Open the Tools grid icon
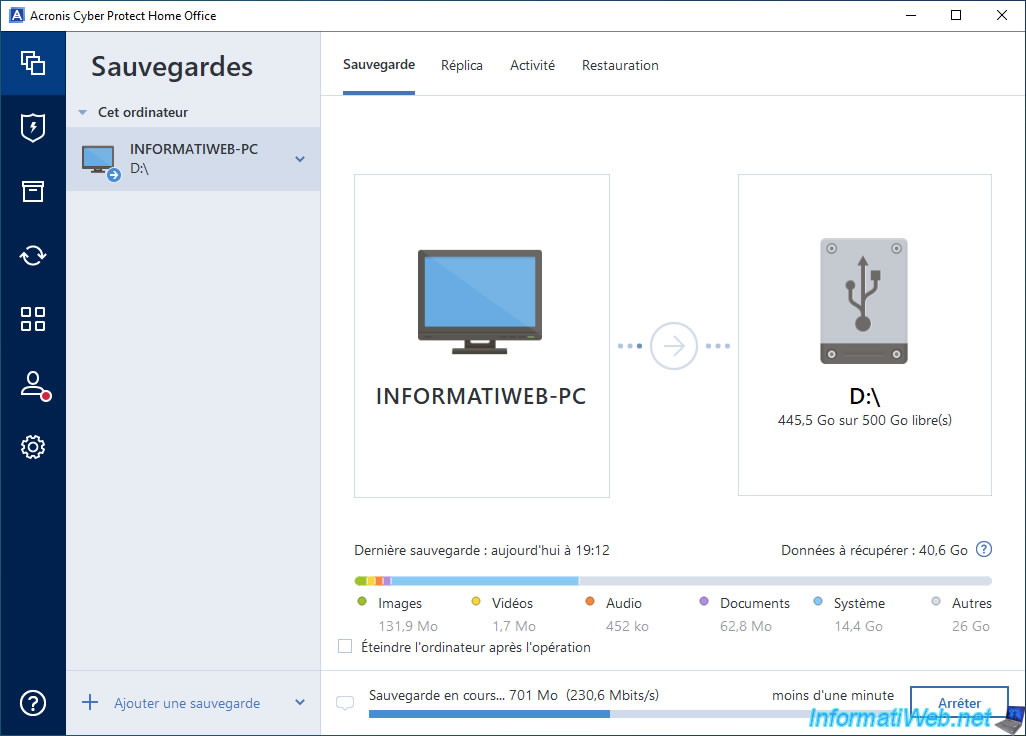This screenshot has height=736, width=1026. 33,319
